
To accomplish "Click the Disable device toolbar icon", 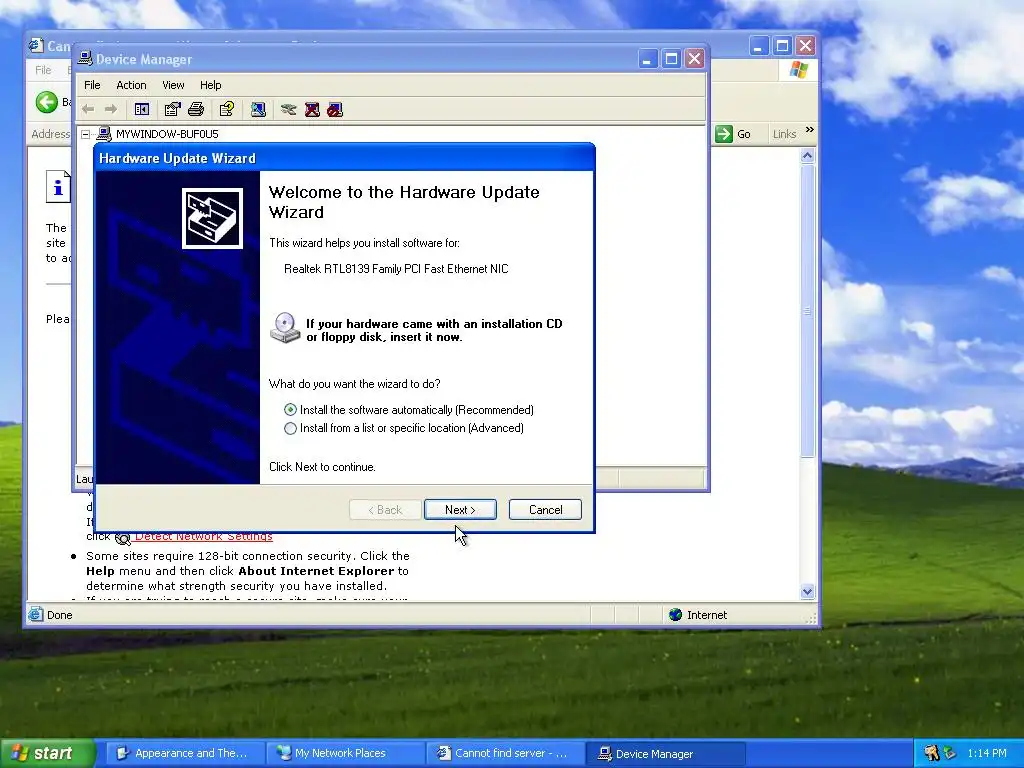I will (x=335, y=109).
